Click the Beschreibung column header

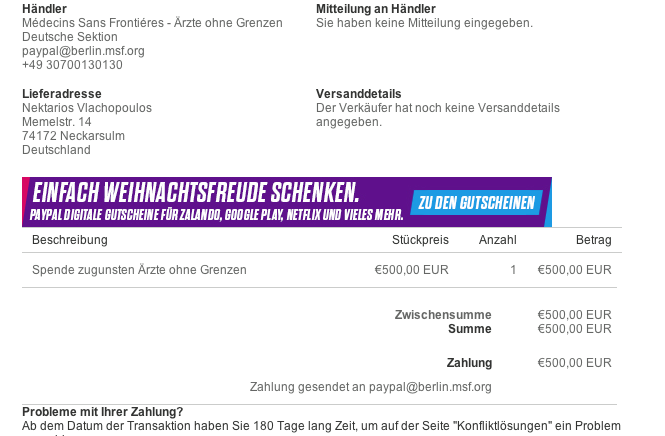pyautogui.click(x=70, y=240)
